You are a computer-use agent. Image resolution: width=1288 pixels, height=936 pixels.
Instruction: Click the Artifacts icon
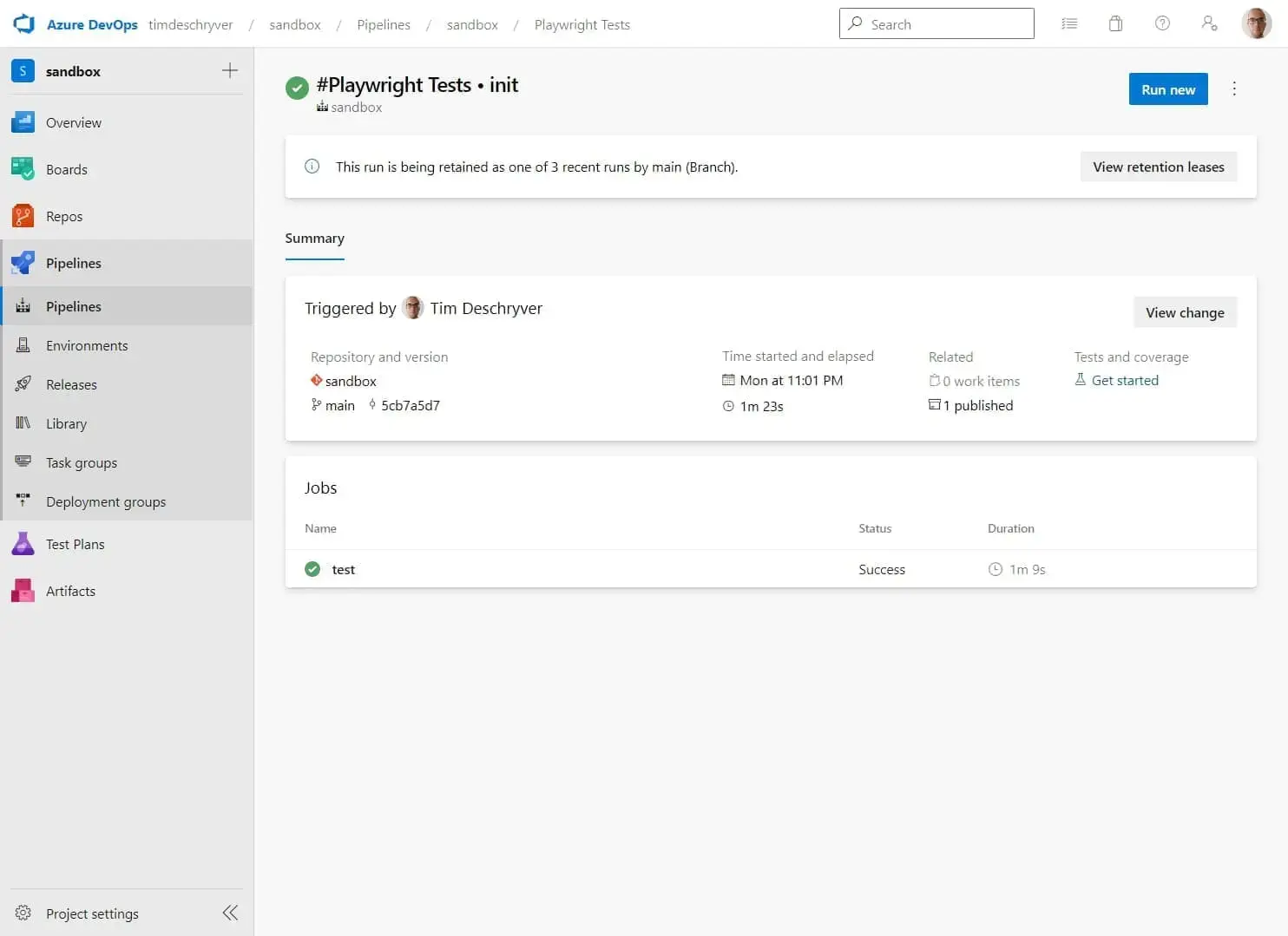[x=23, y=591]
